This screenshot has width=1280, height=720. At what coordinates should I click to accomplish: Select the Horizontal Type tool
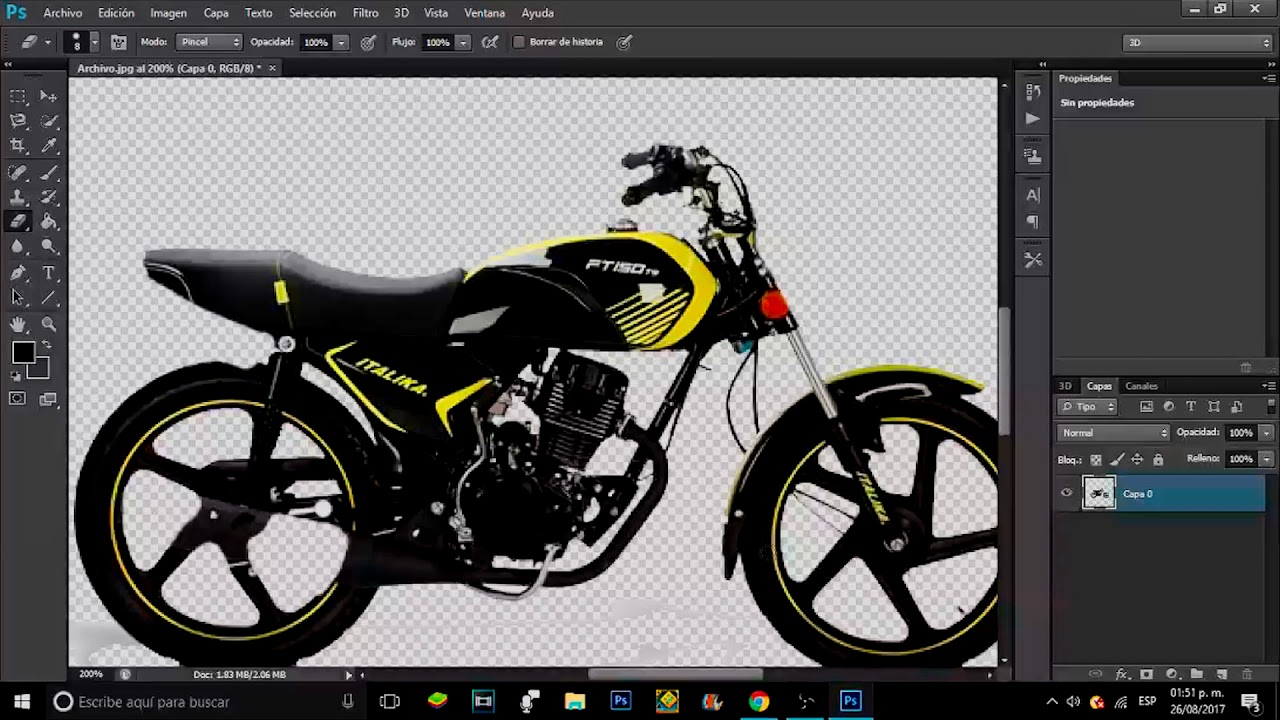click(48, 273)
